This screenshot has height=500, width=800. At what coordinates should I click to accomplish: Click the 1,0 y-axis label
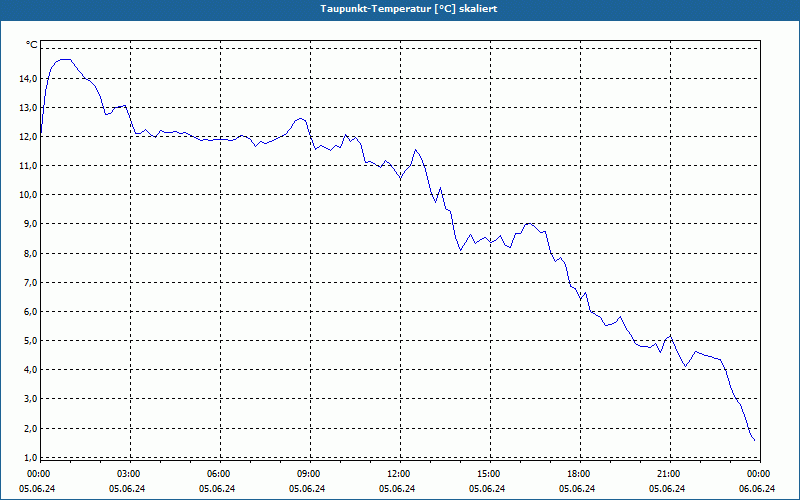point(30,458)
